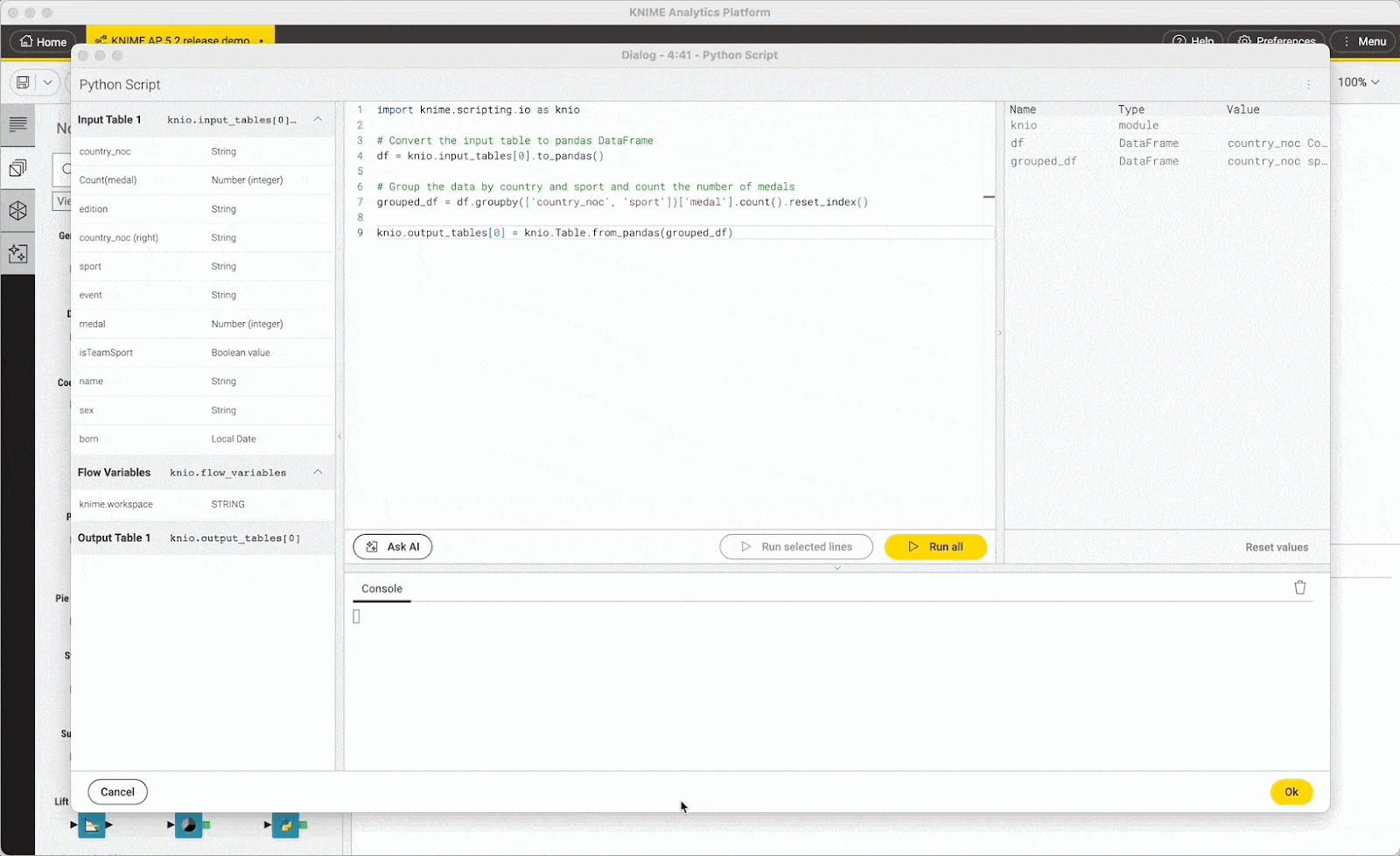Open the Node repository sidebar icon

pos(17,167)
